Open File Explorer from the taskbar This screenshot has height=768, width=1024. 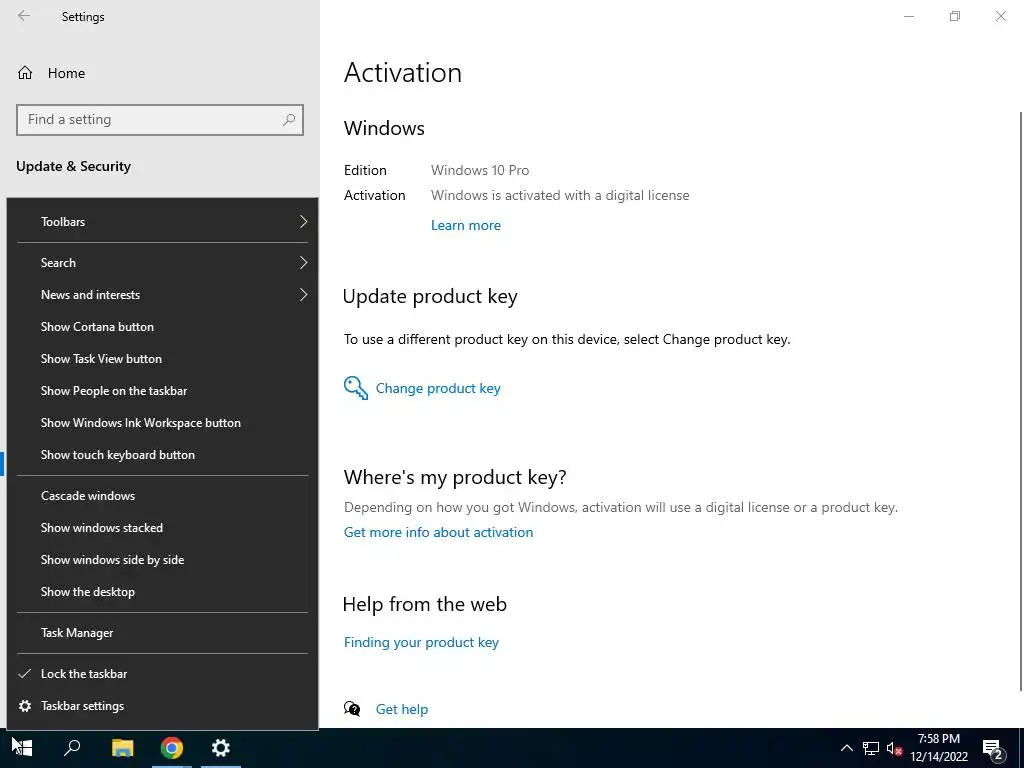122,748
